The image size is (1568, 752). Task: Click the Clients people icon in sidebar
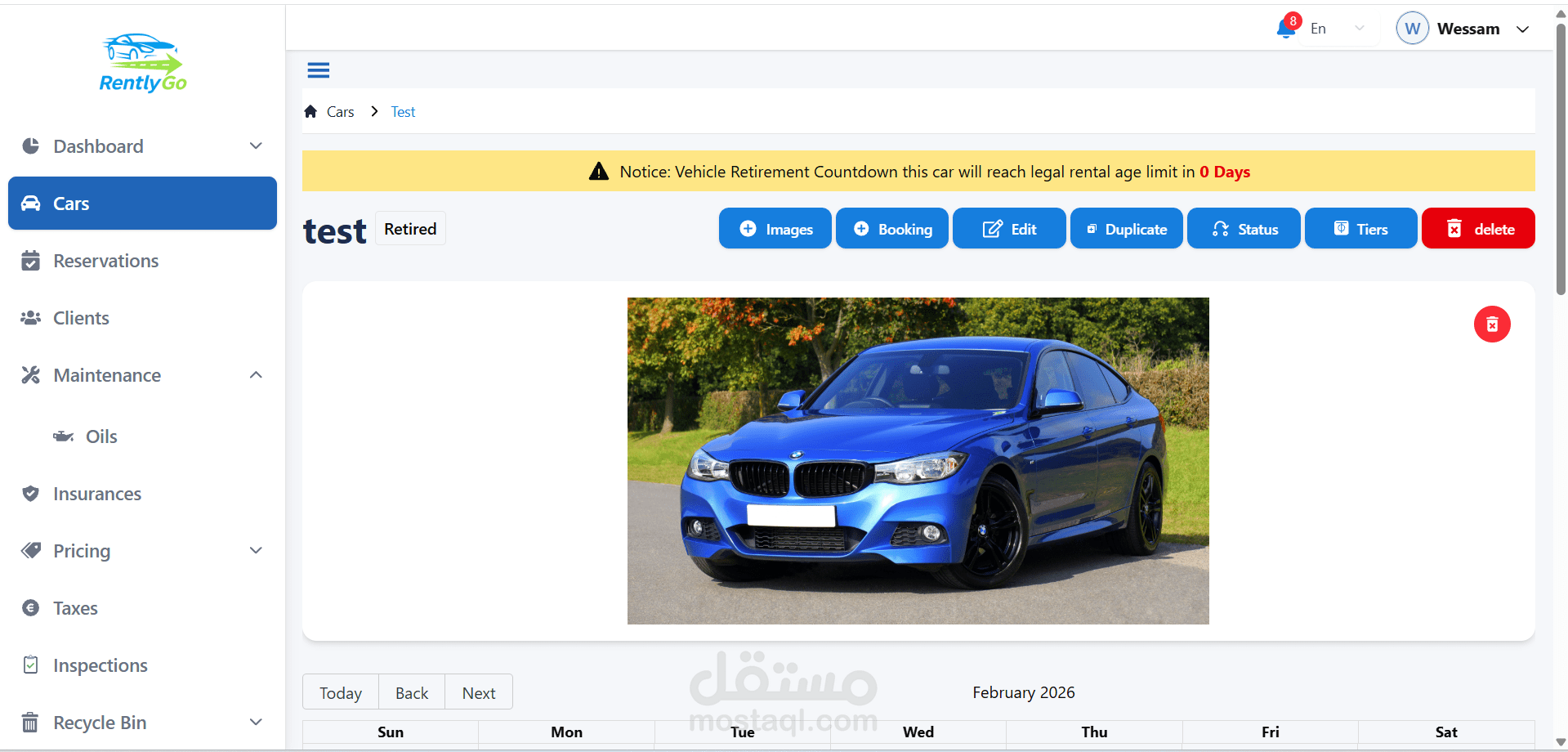click(x=30, y=318)
